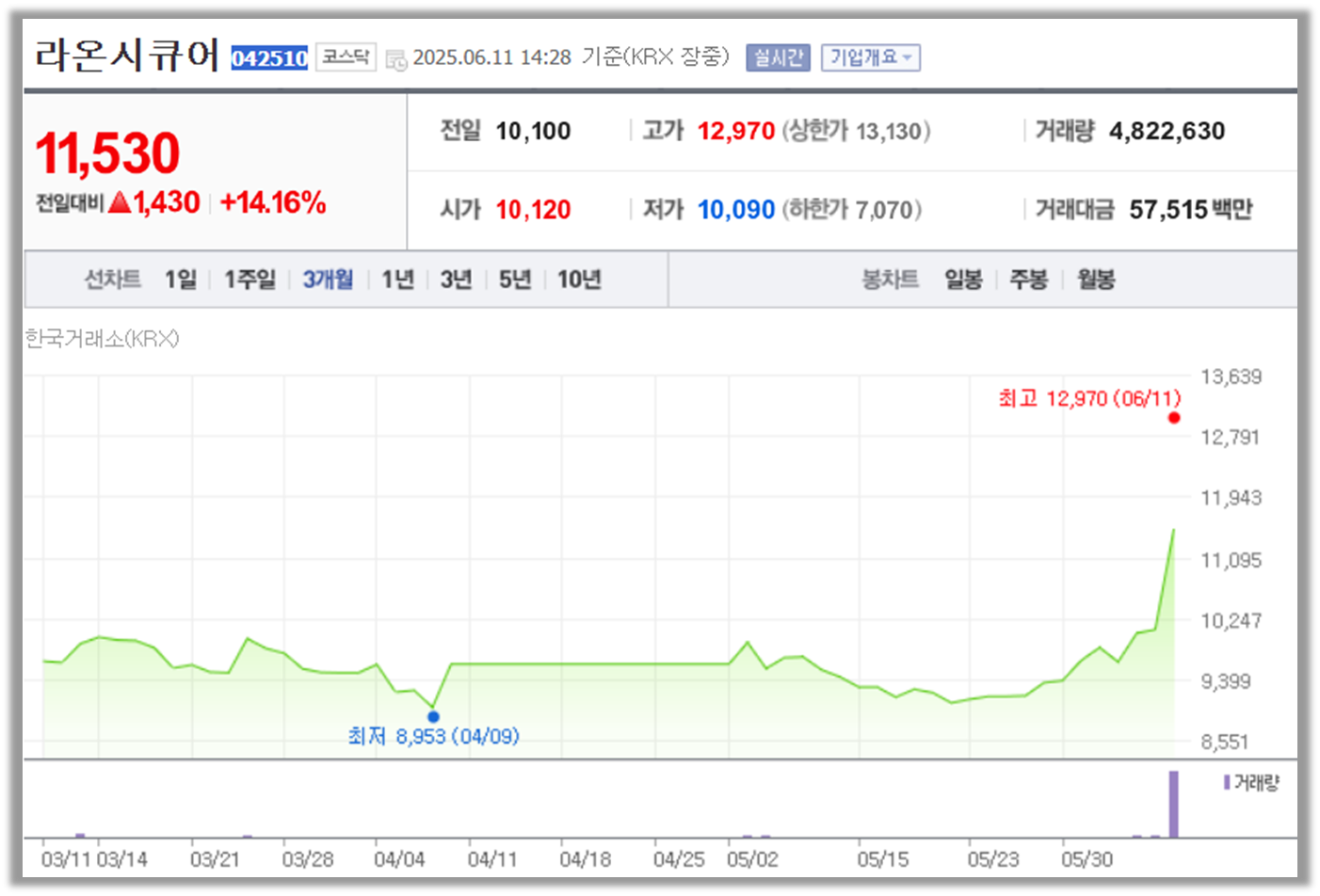Click the highlighted stock code 042510

click(269, 58)
